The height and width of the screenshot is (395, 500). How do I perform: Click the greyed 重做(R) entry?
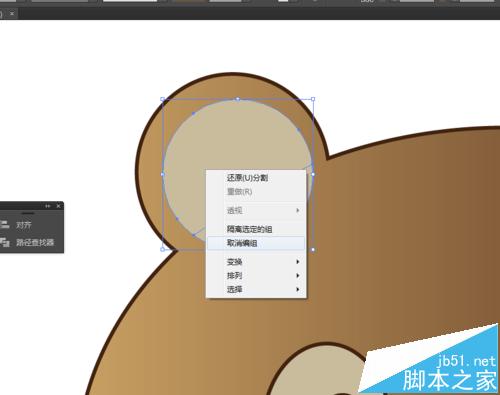[256, 192]
